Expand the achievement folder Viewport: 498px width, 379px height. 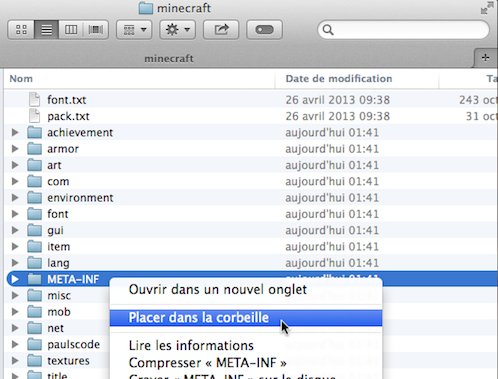[x=15, y=132]
